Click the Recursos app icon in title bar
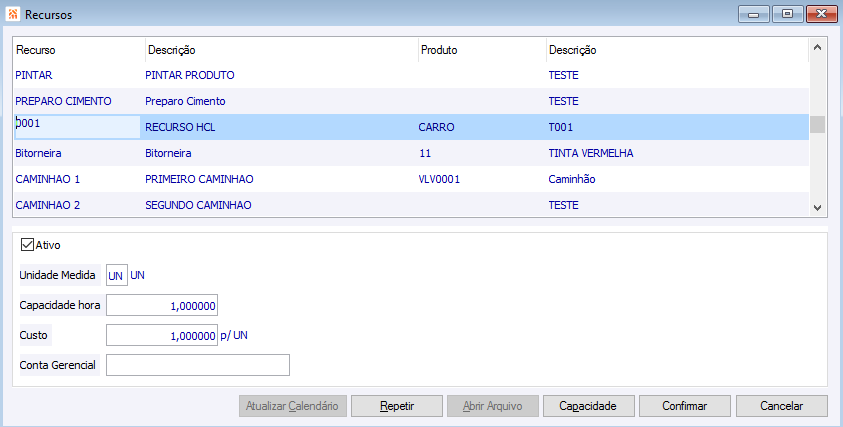The width and height of the screenshot is (843, 427). click(13, 14)
